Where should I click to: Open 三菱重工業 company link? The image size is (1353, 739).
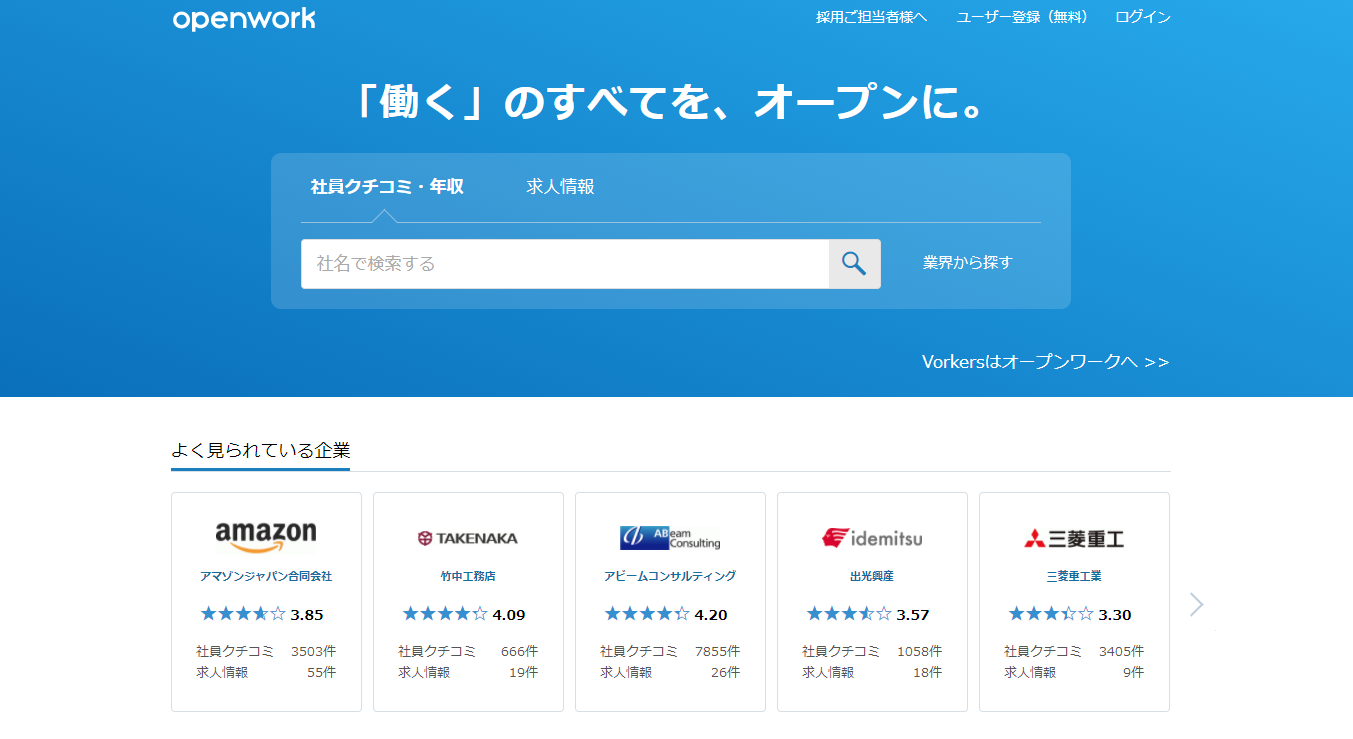pyautogui.click(x=1074, y=576)
